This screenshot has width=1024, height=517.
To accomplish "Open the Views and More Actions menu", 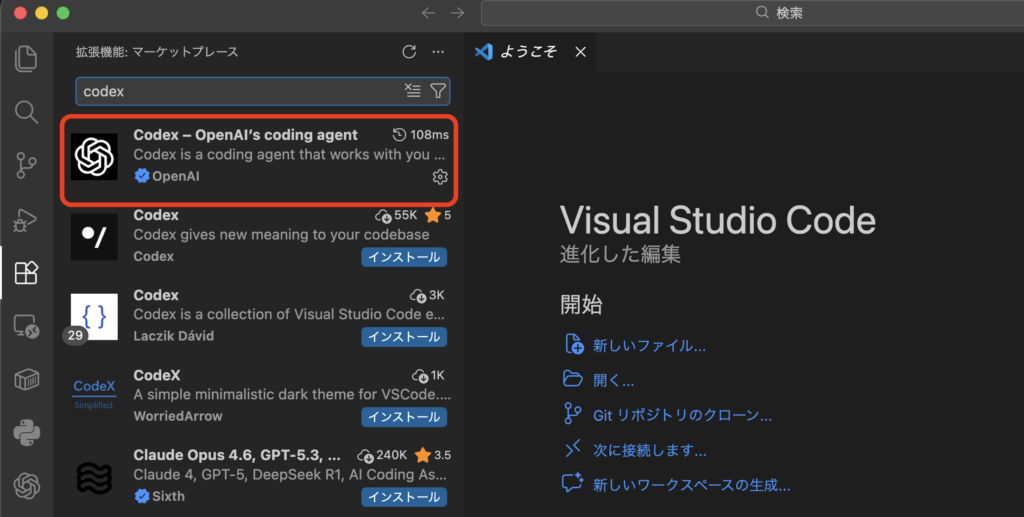I will (437, 52).
